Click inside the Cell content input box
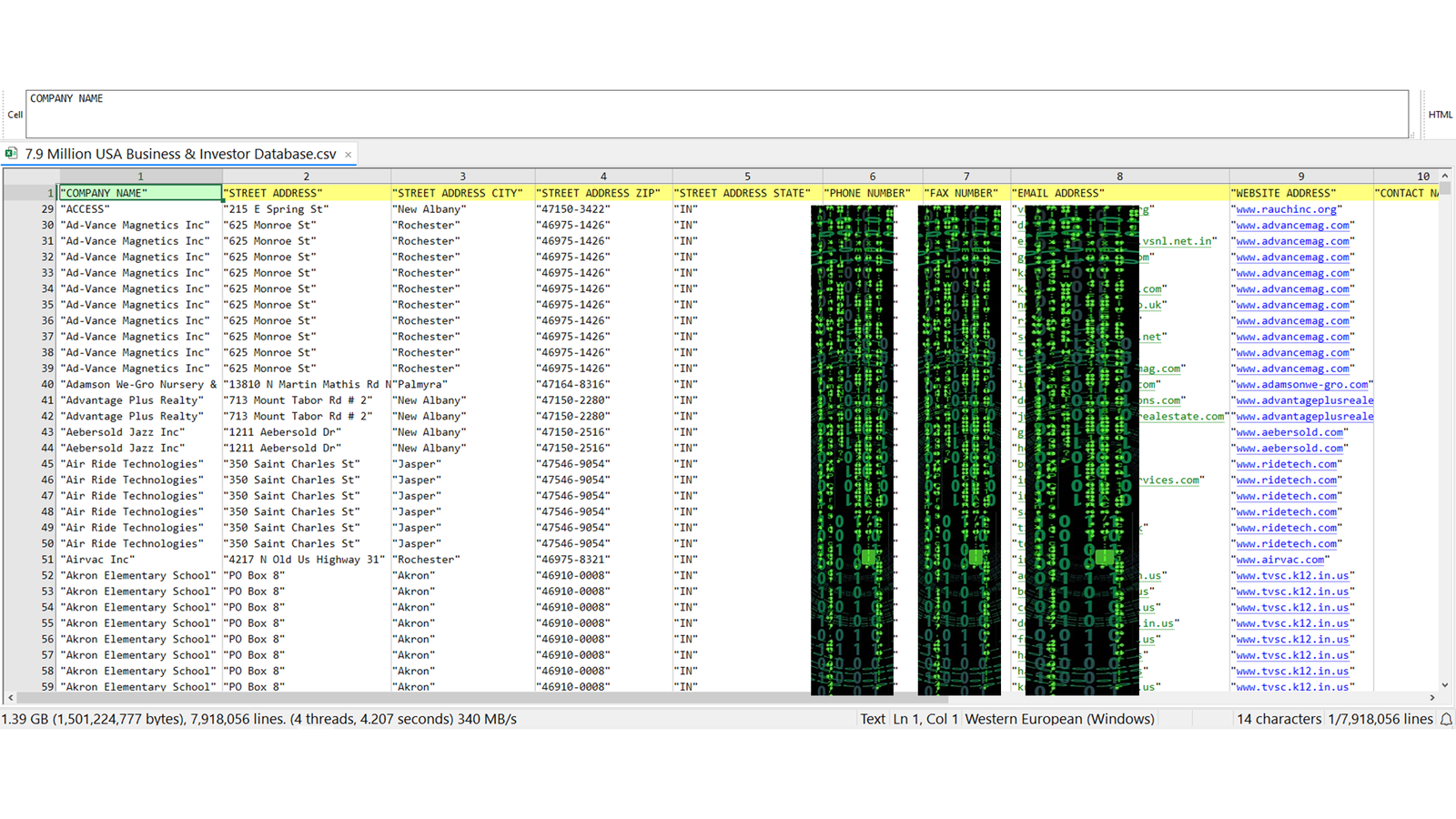 pos(717,114)
